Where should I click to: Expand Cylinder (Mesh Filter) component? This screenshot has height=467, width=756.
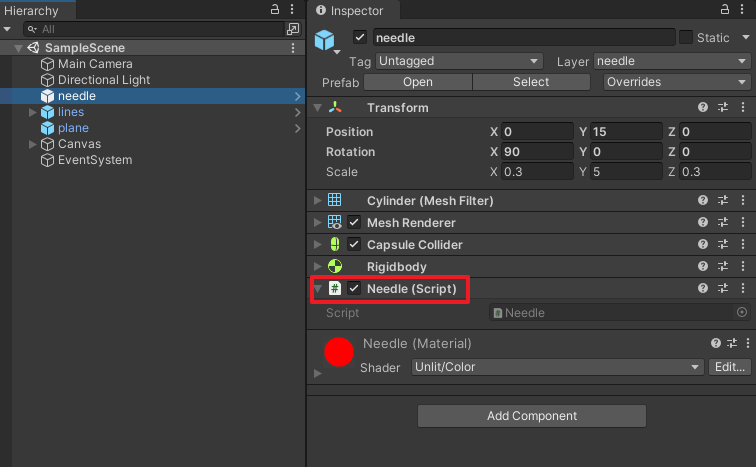coord(318,200)
